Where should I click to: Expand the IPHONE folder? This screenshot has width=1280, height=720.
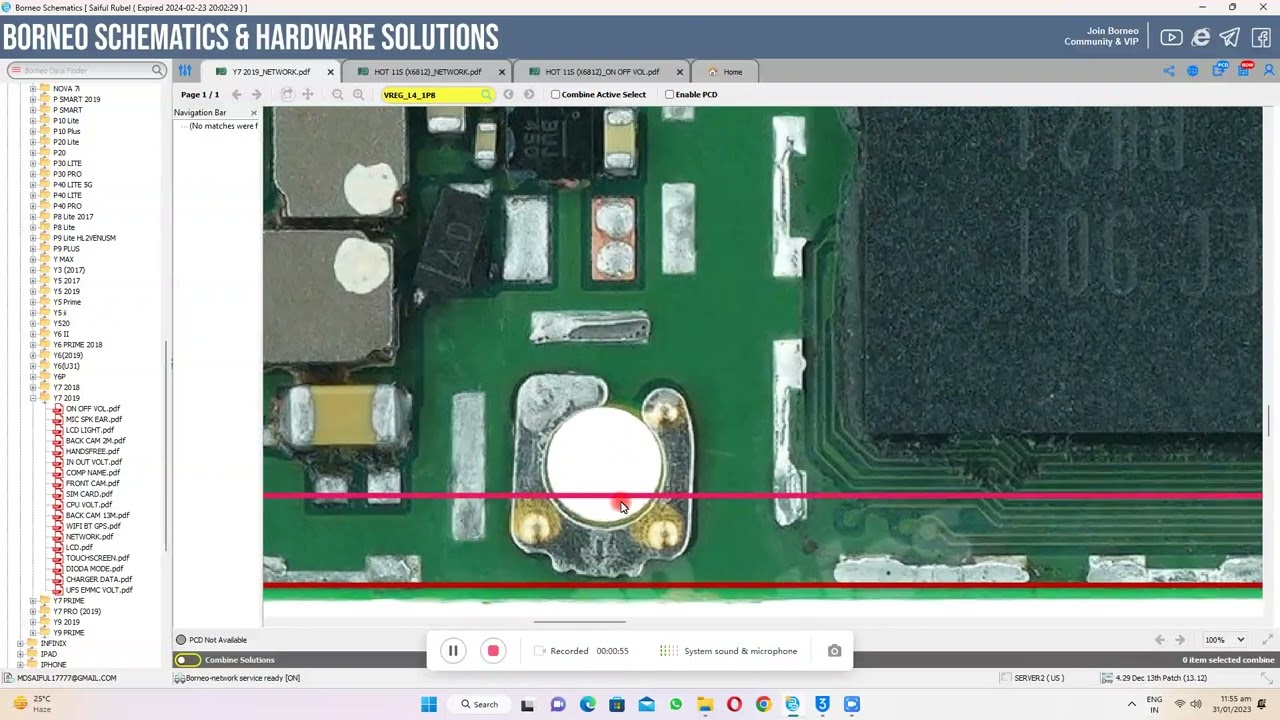tap(20, 665)
